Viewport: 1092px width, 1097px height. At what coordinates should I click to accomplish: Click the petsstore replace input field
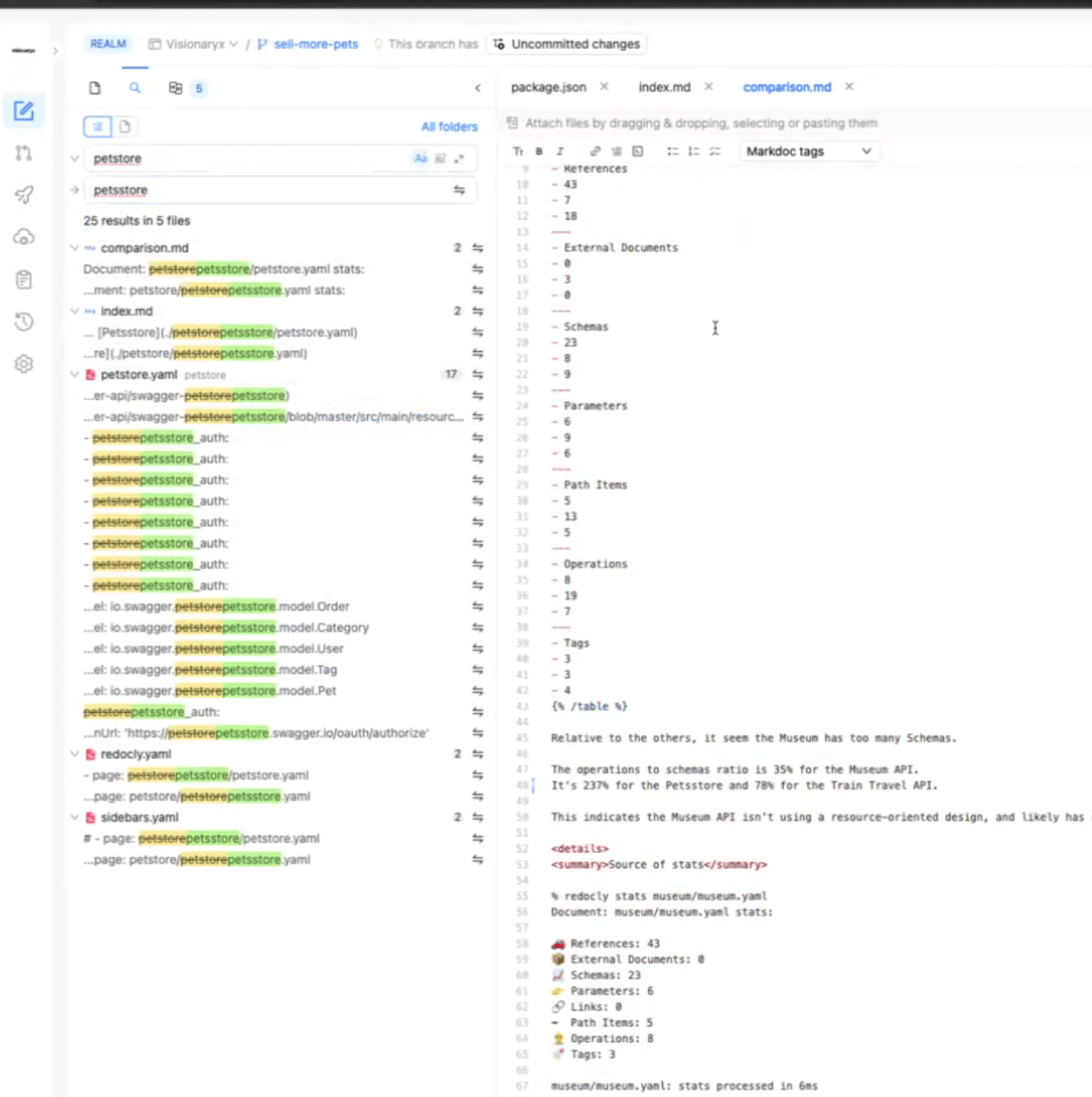[x=268, y=190]
